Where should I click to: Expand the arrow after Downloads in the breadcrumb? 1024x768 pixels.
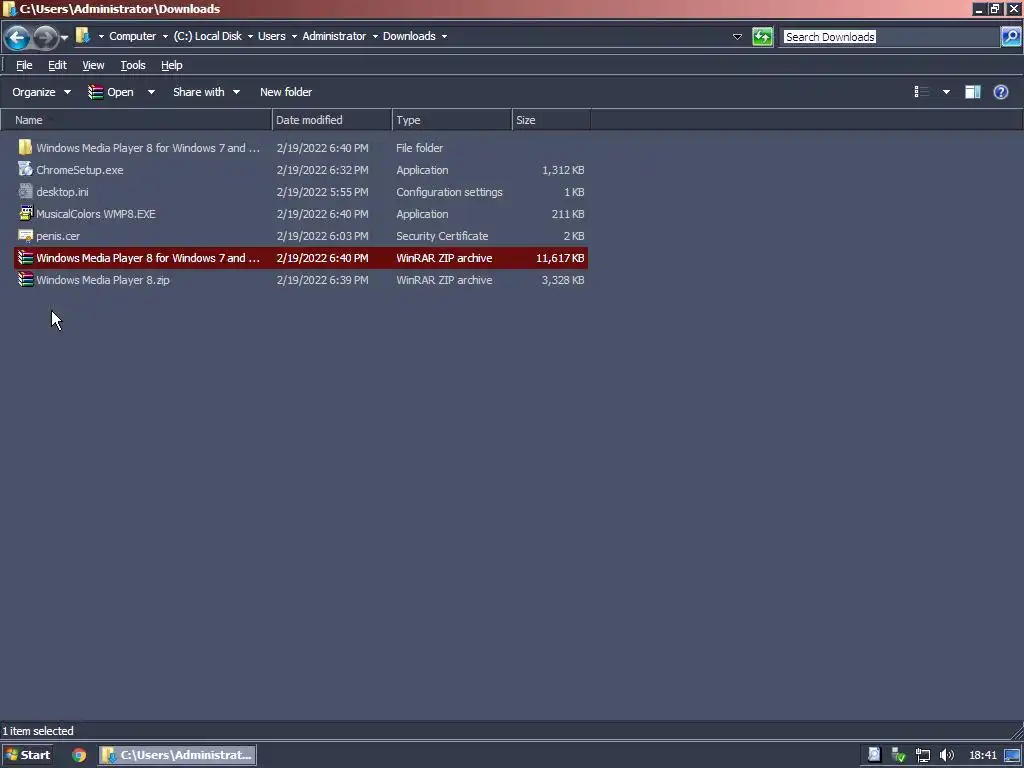445,37
